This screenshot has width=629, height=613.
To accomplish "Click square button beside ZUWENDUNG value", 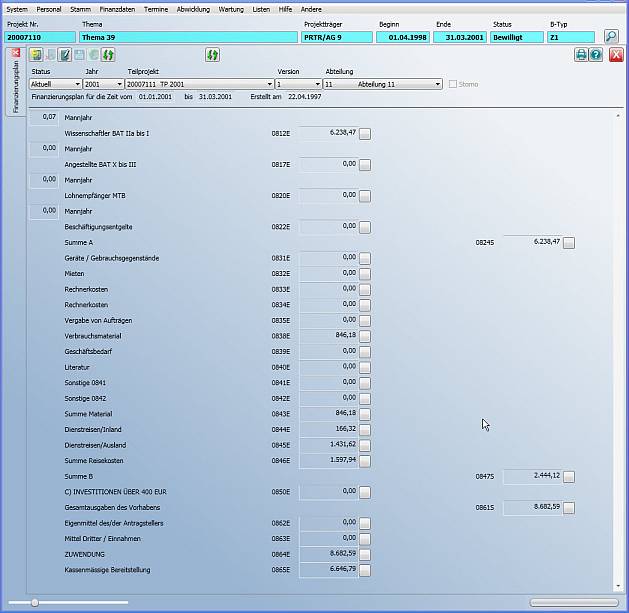I will (365, 554).
